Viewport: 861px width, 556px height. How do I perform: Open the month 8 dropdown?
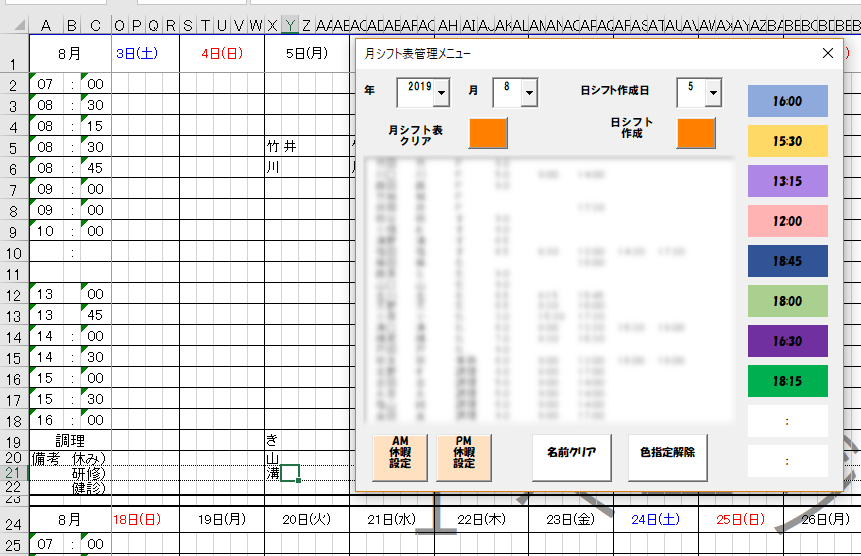[x=529, y=92]
